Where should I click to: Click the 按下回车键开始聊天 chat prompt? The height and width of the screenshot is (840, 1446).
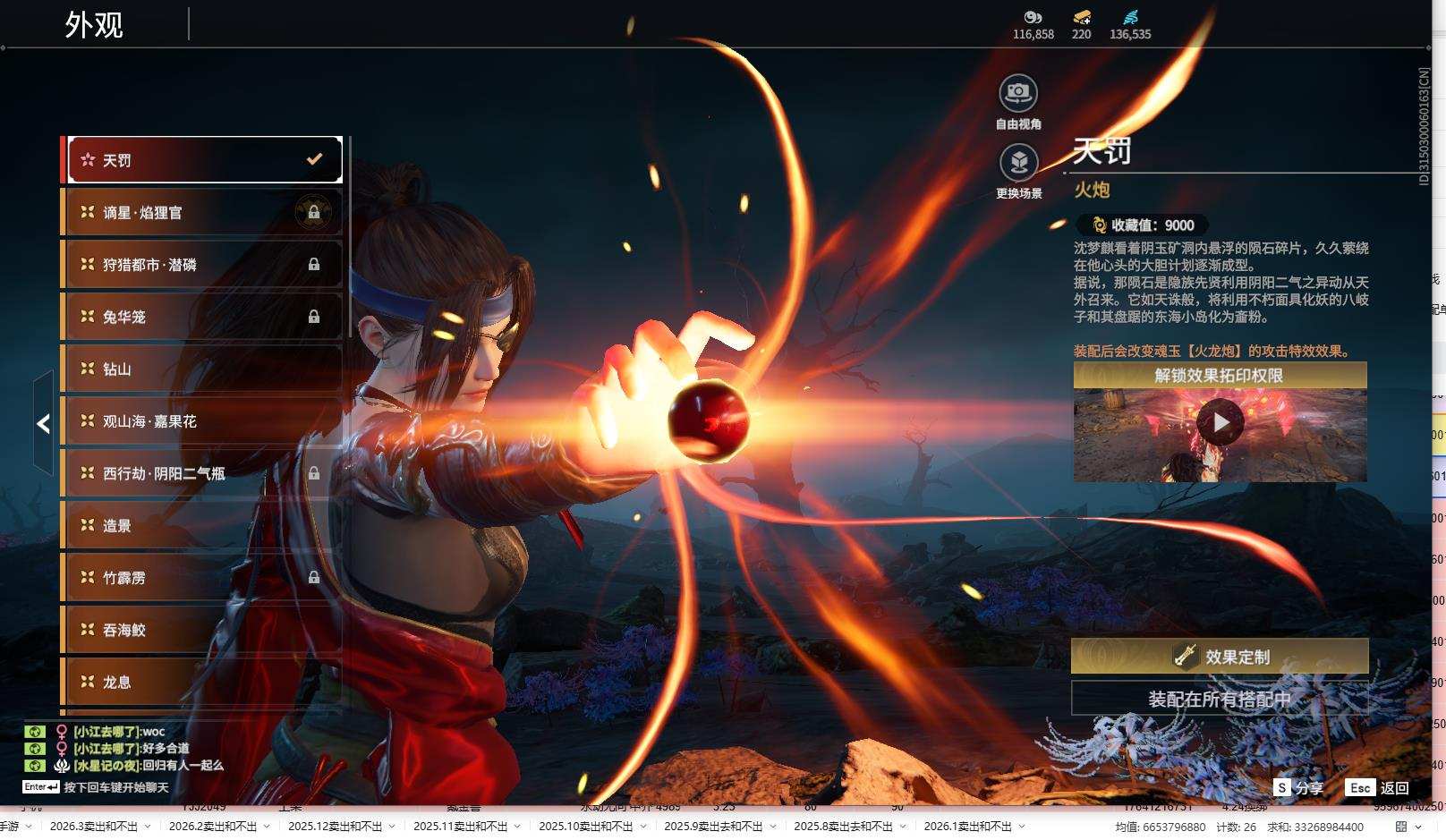coord(116,787)
